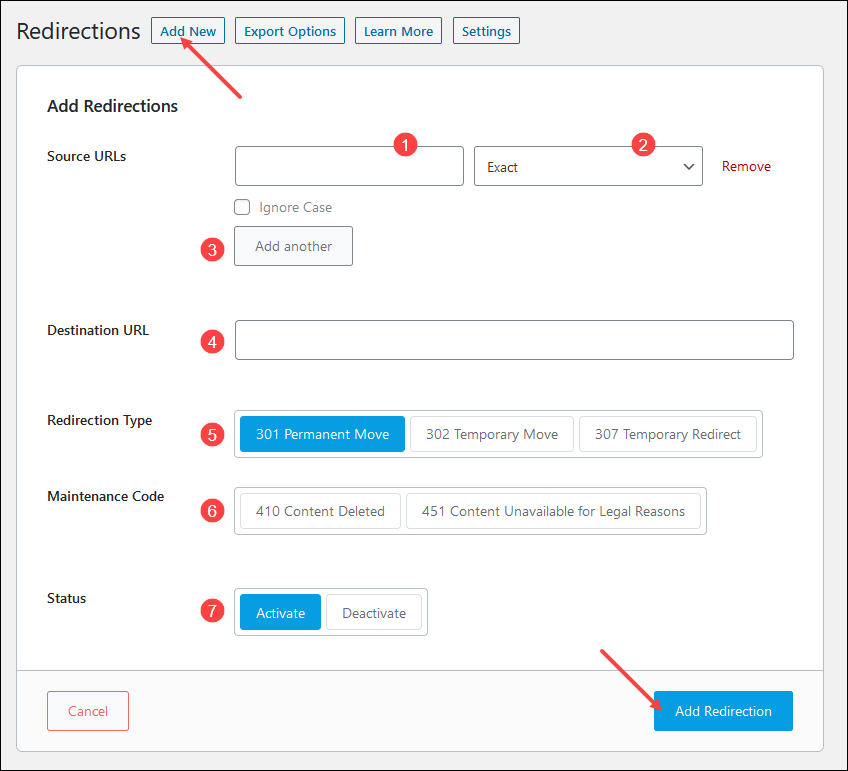
Task: Open the Redirections Settings
Action: pos(486,31)
